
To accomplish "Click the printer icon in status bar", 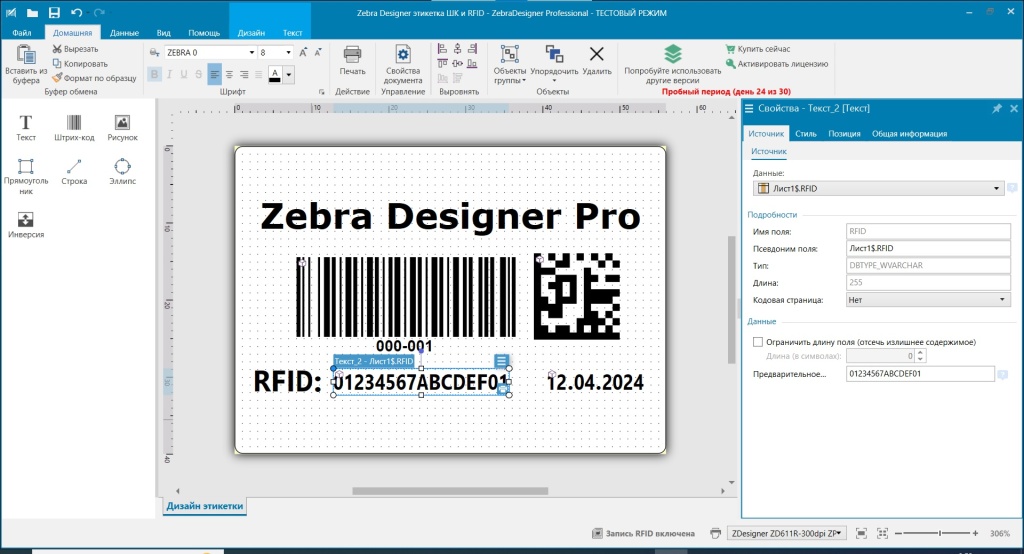I will click(x=715, y=534).
